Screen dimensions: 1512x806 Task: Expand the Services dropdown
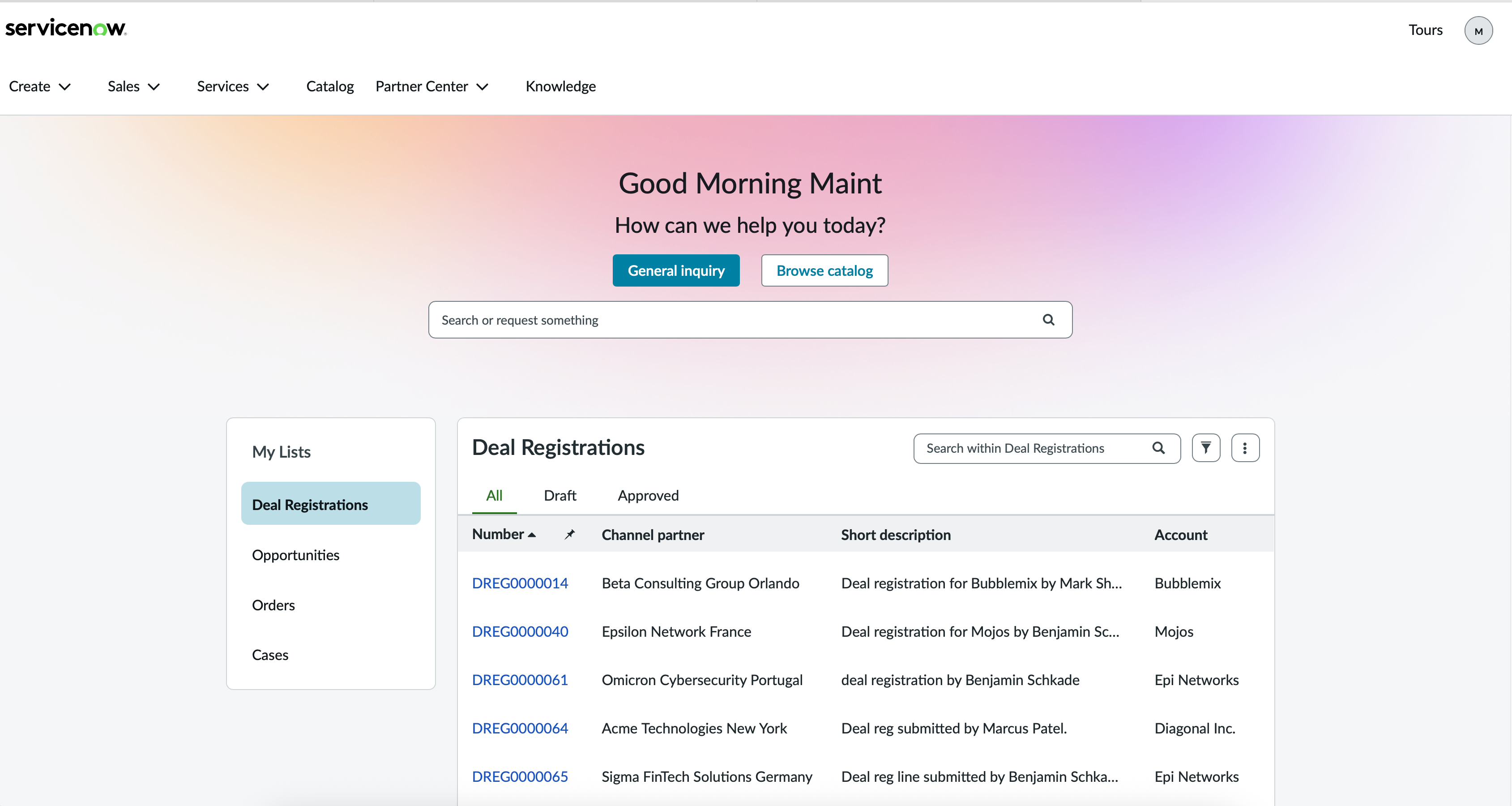pos(233,86)
